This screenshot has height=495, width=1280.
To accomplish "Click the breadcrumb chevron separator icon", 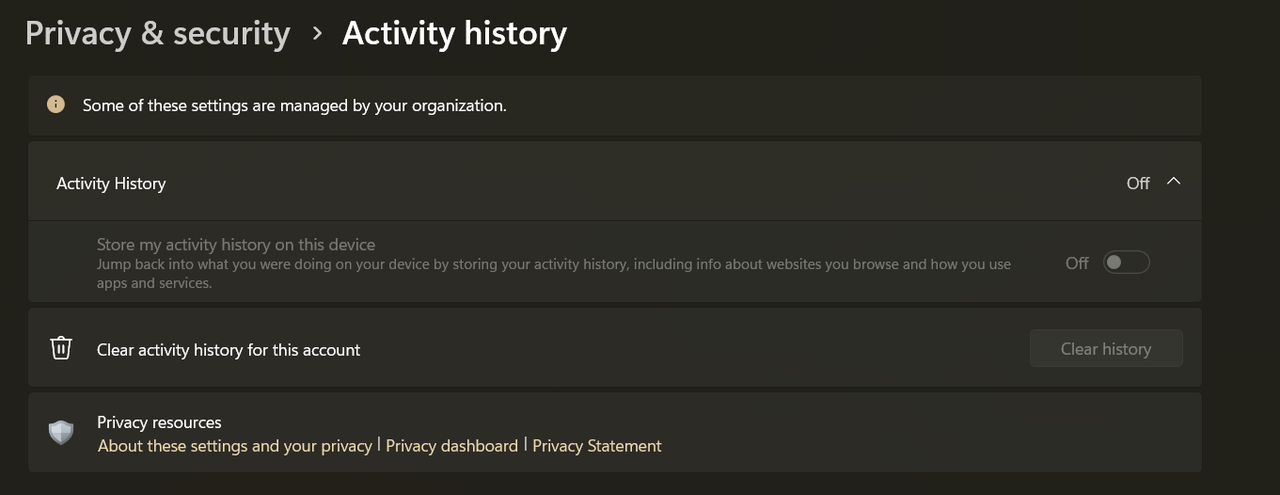I will [x=317, y=33].
